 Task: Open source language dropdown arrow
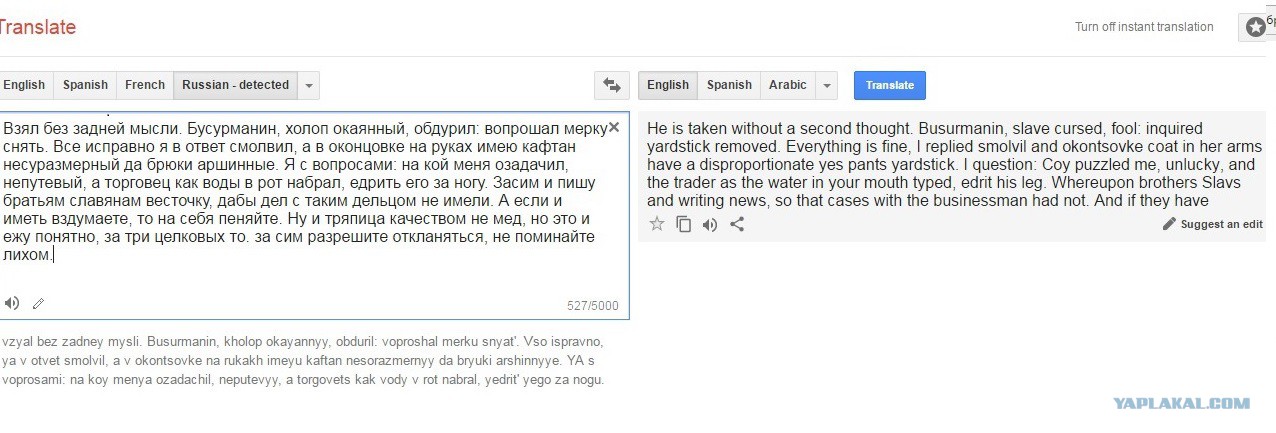309,85
